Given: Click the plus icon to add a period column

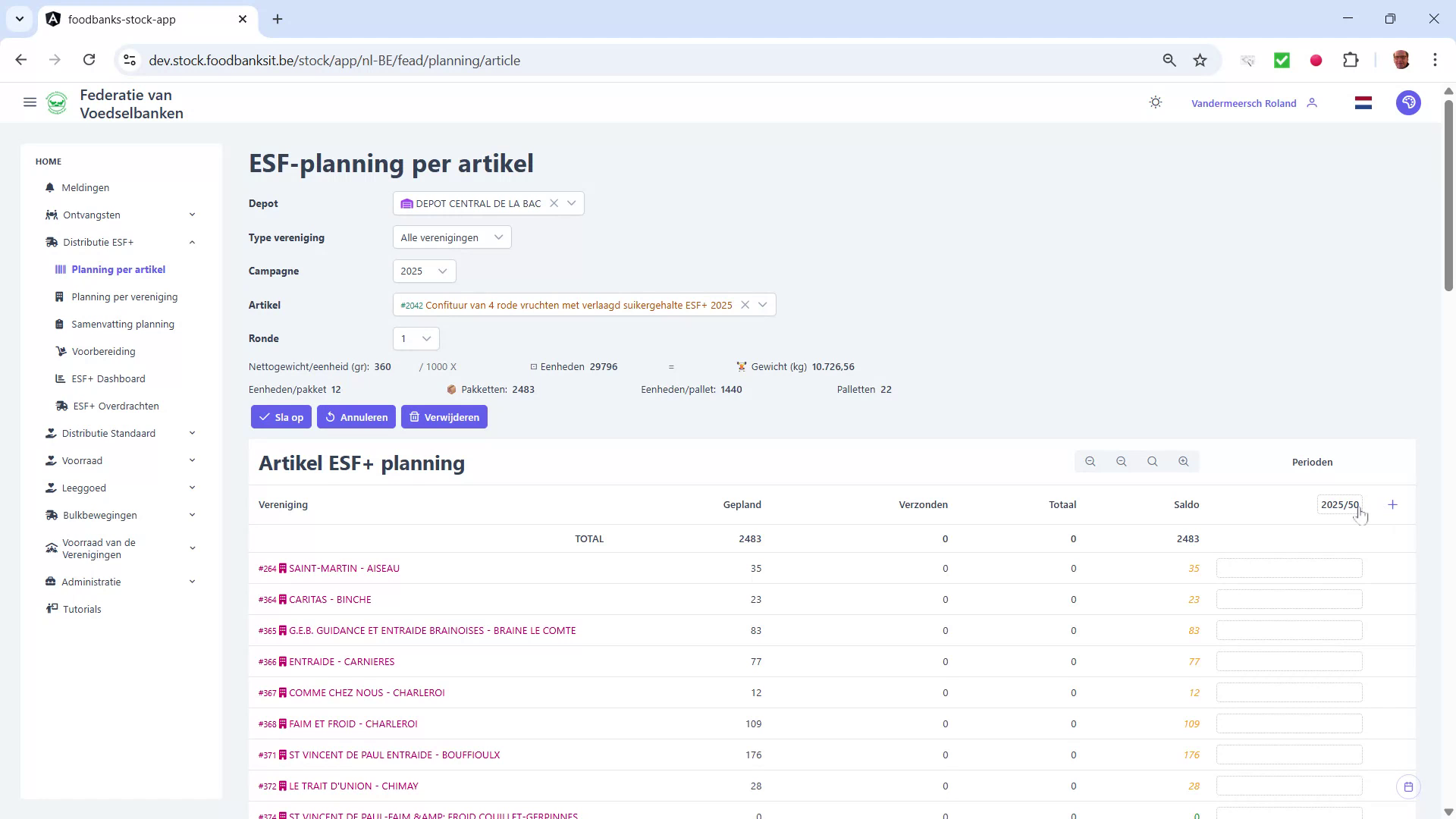Looking at the screenshot, I should [1393, 504].
